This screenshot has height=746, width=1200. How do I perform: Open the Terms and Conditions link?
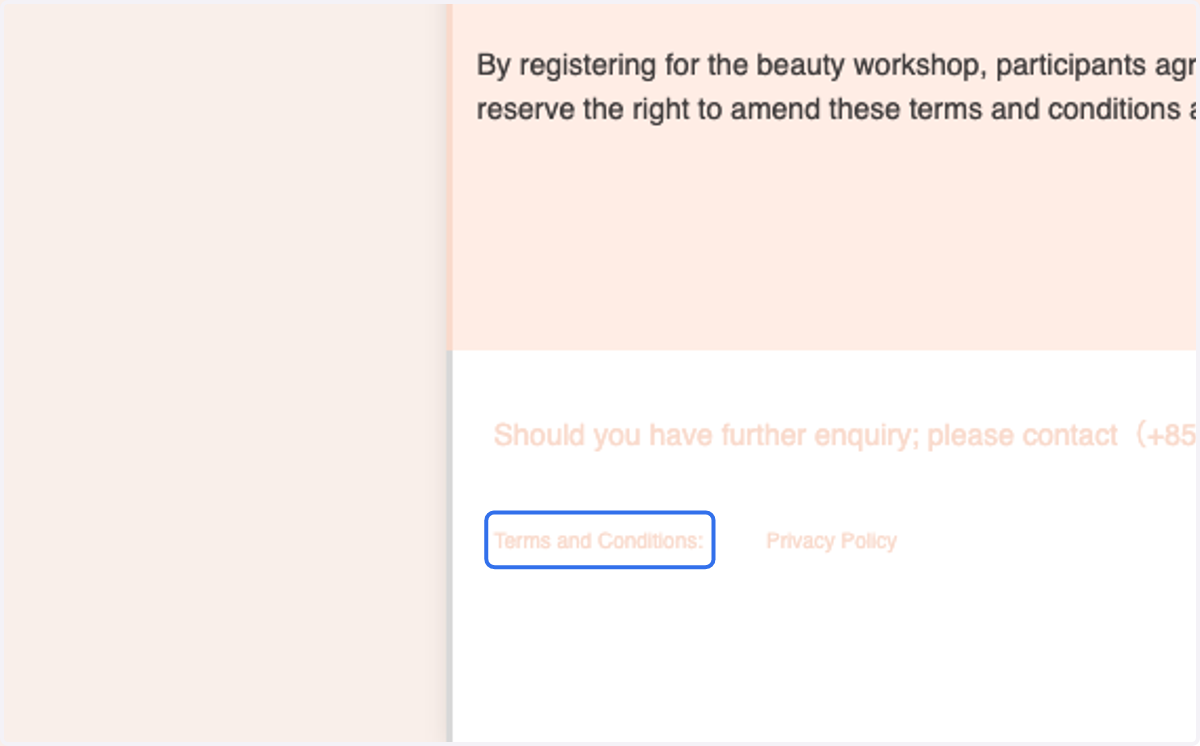(x=599, y=540)
